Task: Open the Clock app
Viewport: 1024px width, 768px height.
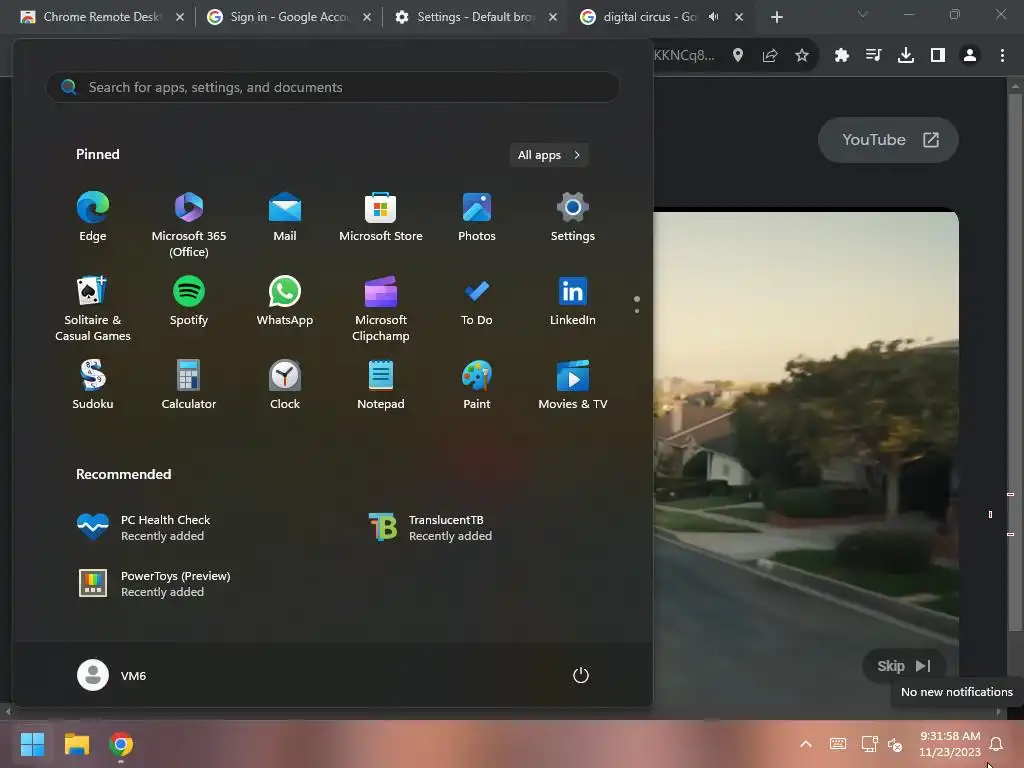Action: pos(285,385)
